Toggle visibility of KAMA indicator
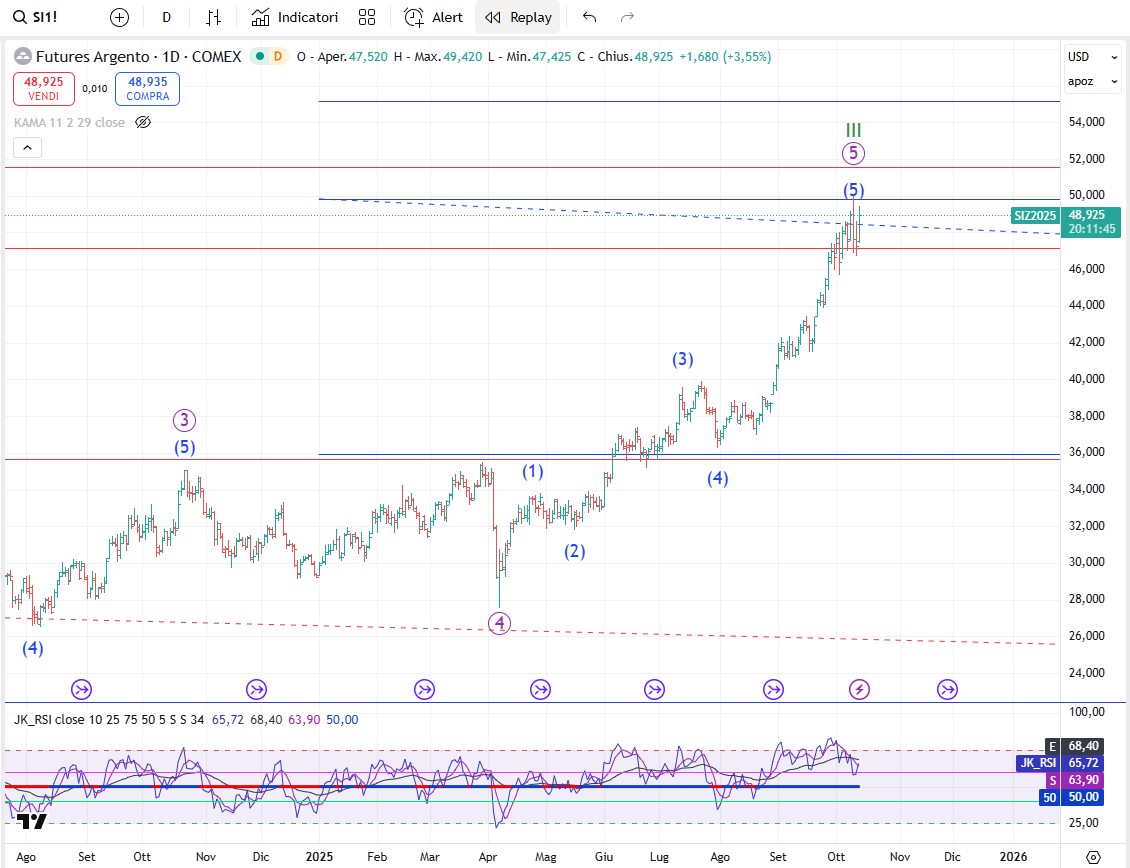The height and width of the screenshot is (868, 1130). click(x=143, y=122)
